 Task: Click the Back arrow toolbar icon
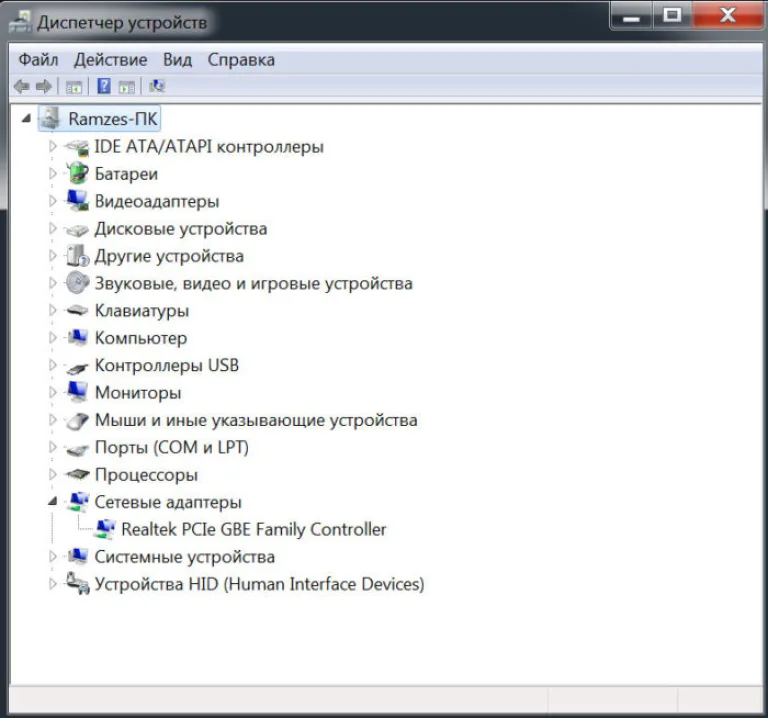pyautogui.click(x=22, y=86)
